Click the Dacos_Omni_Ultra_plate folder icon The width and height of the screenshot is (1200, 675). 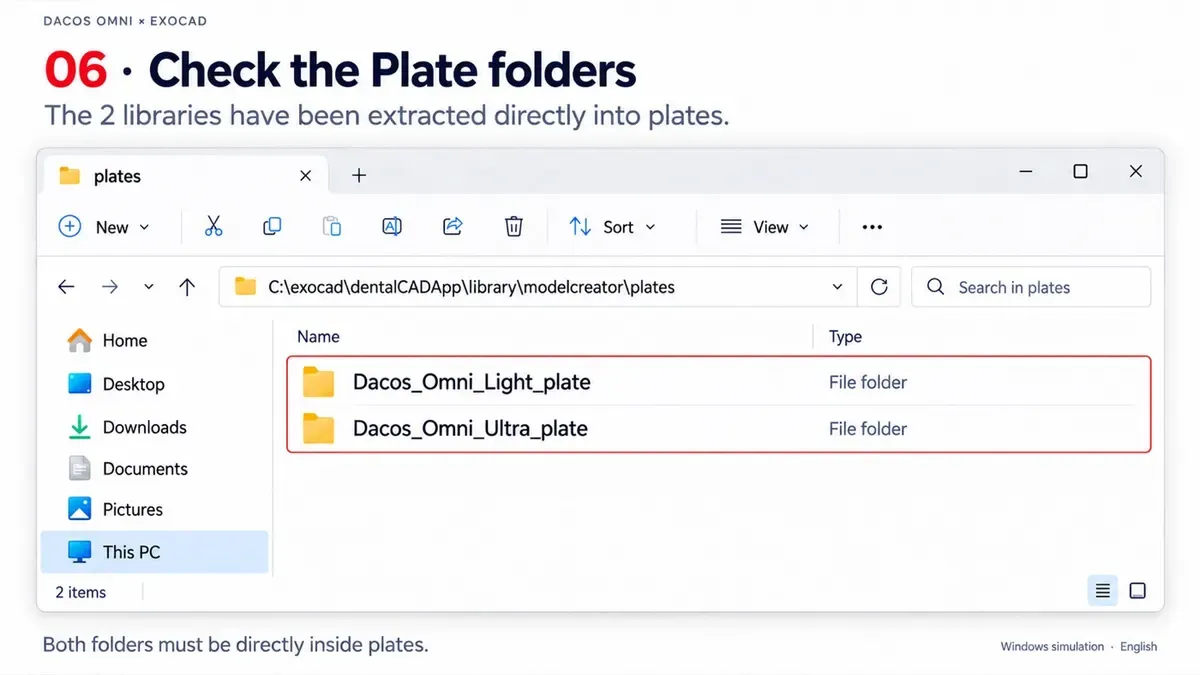coord(319,429)
